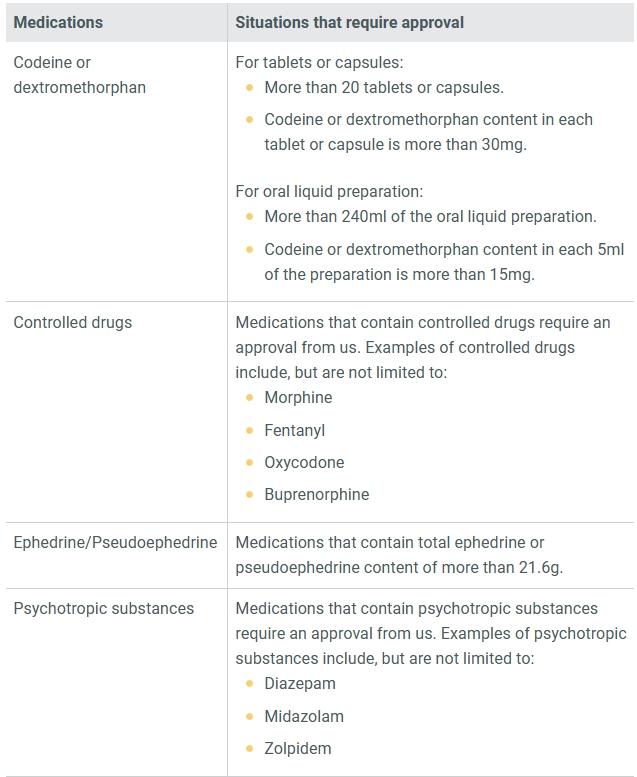Click the Psychotropic substances row label
The image size is (637, 777).
[104, 609]
